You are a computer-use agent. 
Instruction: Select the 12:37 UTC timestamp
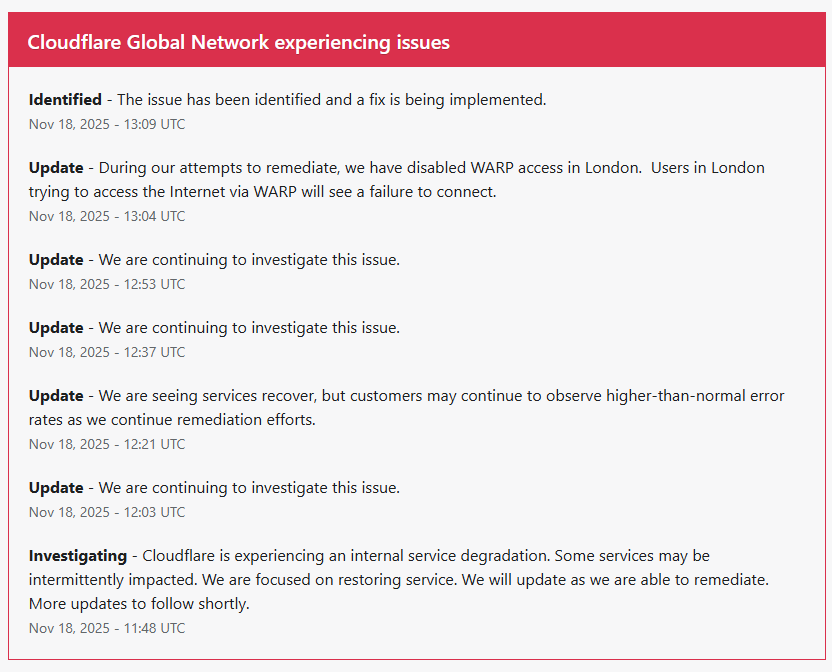coord(107,353)
